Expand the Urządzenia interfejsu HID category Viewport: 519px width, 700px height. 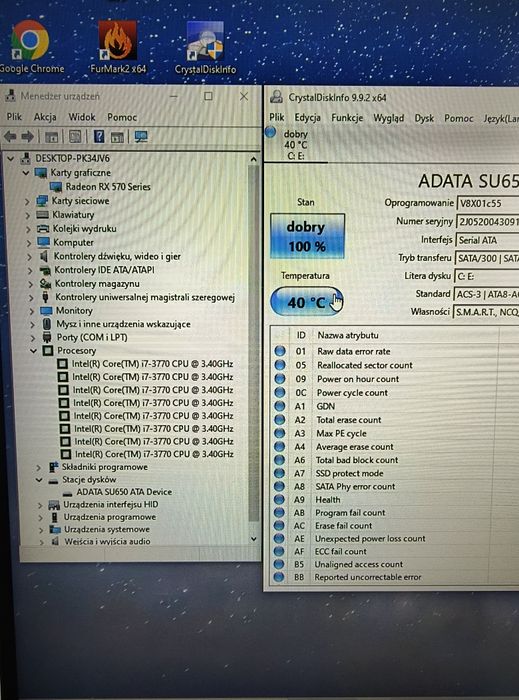40,505
